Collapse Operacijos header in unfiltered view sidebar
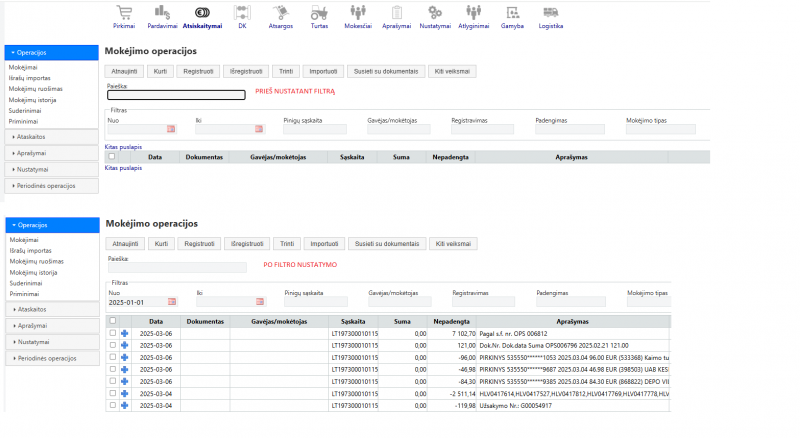 coord(52,53)
